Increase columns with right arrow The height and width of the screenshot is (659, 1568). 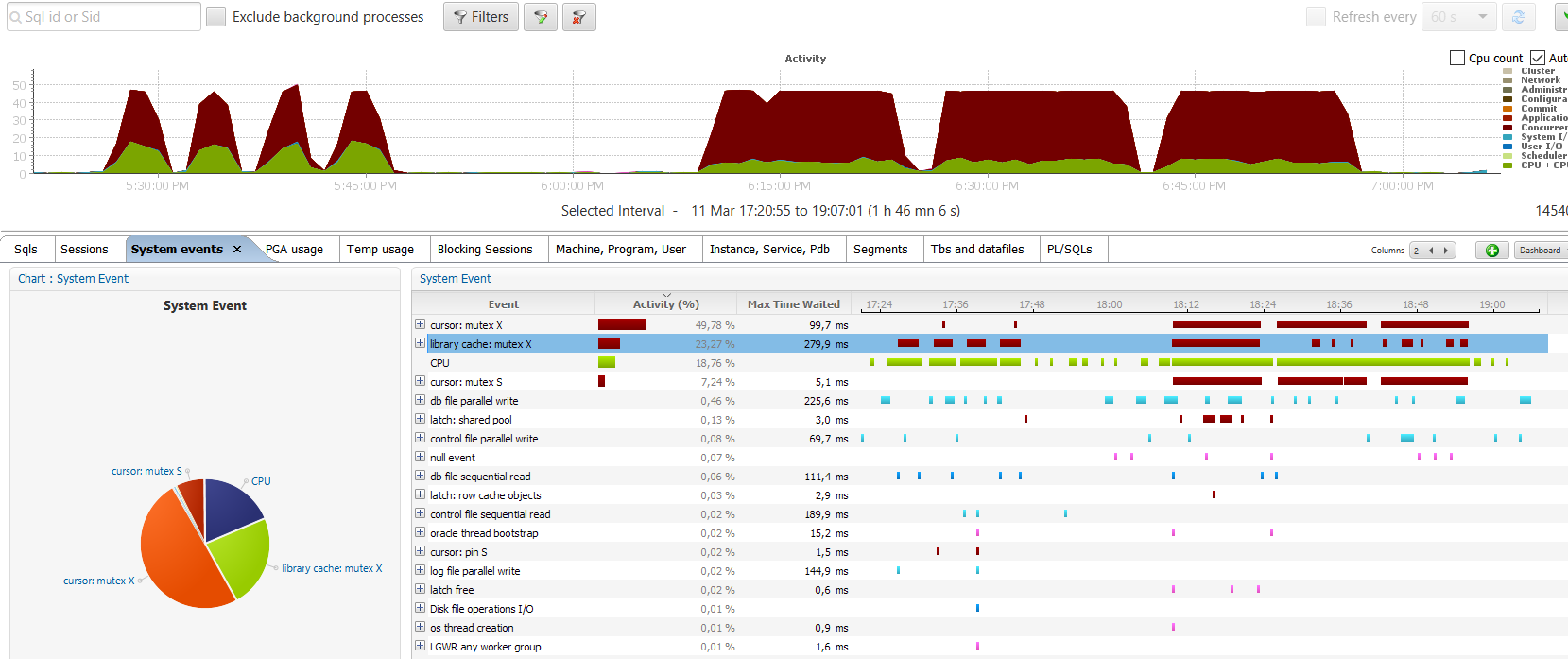click(1445, 251)
